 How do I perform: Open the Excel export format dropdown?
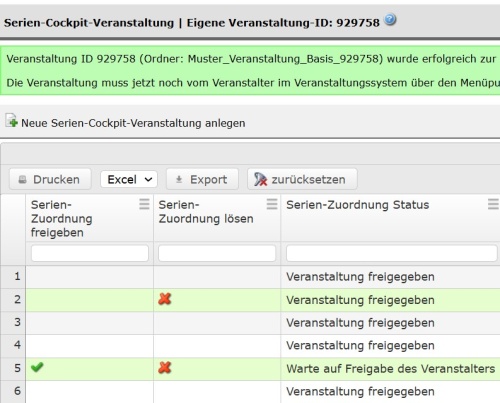(129, 179)
